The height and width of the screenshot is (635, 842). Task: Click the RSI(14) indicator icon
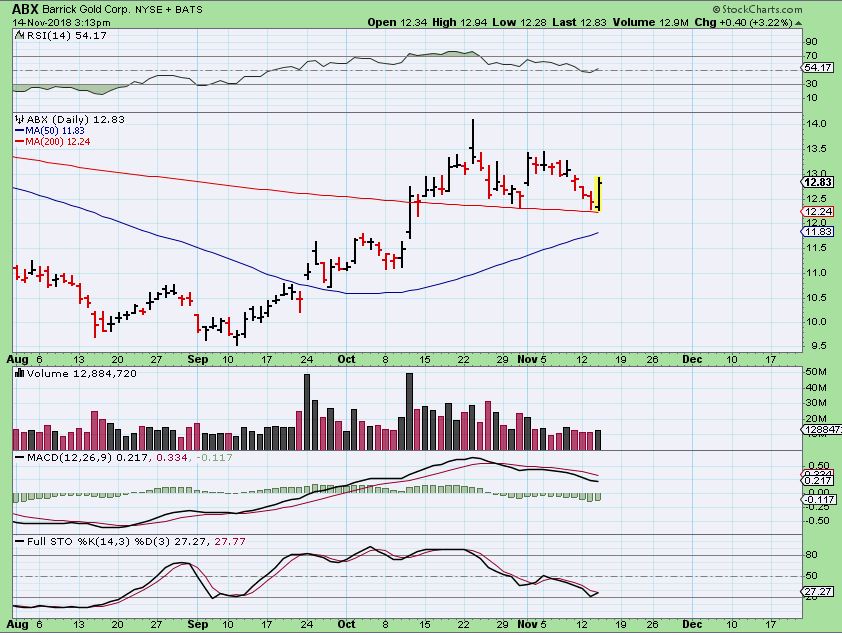click(x=19, y=35)
